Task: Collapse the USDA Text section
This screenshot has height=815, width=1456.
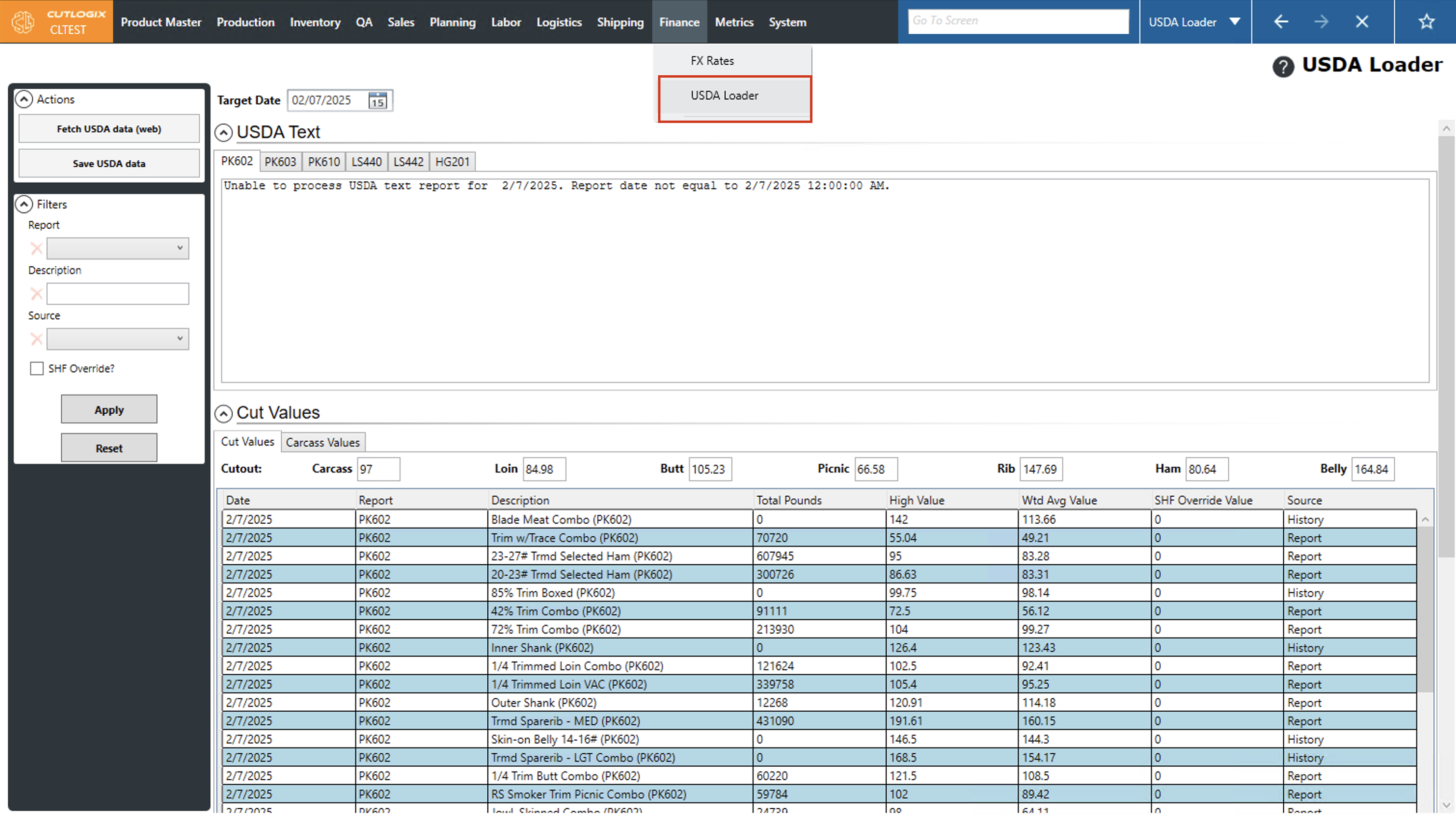Action: tap(224, 133)
